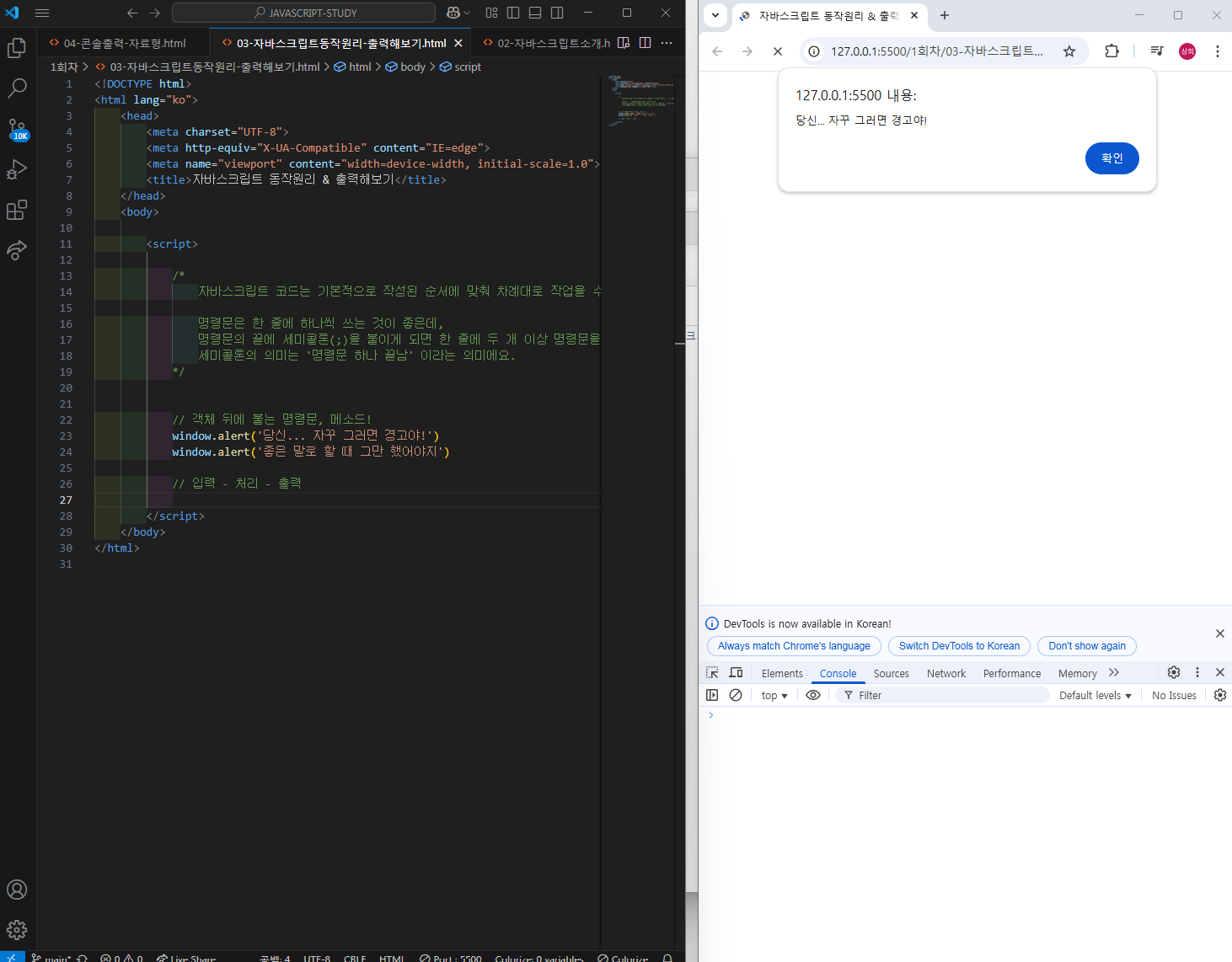The height and width of the screenshot is (962, 1232).
Task: Open the errors and warnings status item
Action: coord(121,958)
